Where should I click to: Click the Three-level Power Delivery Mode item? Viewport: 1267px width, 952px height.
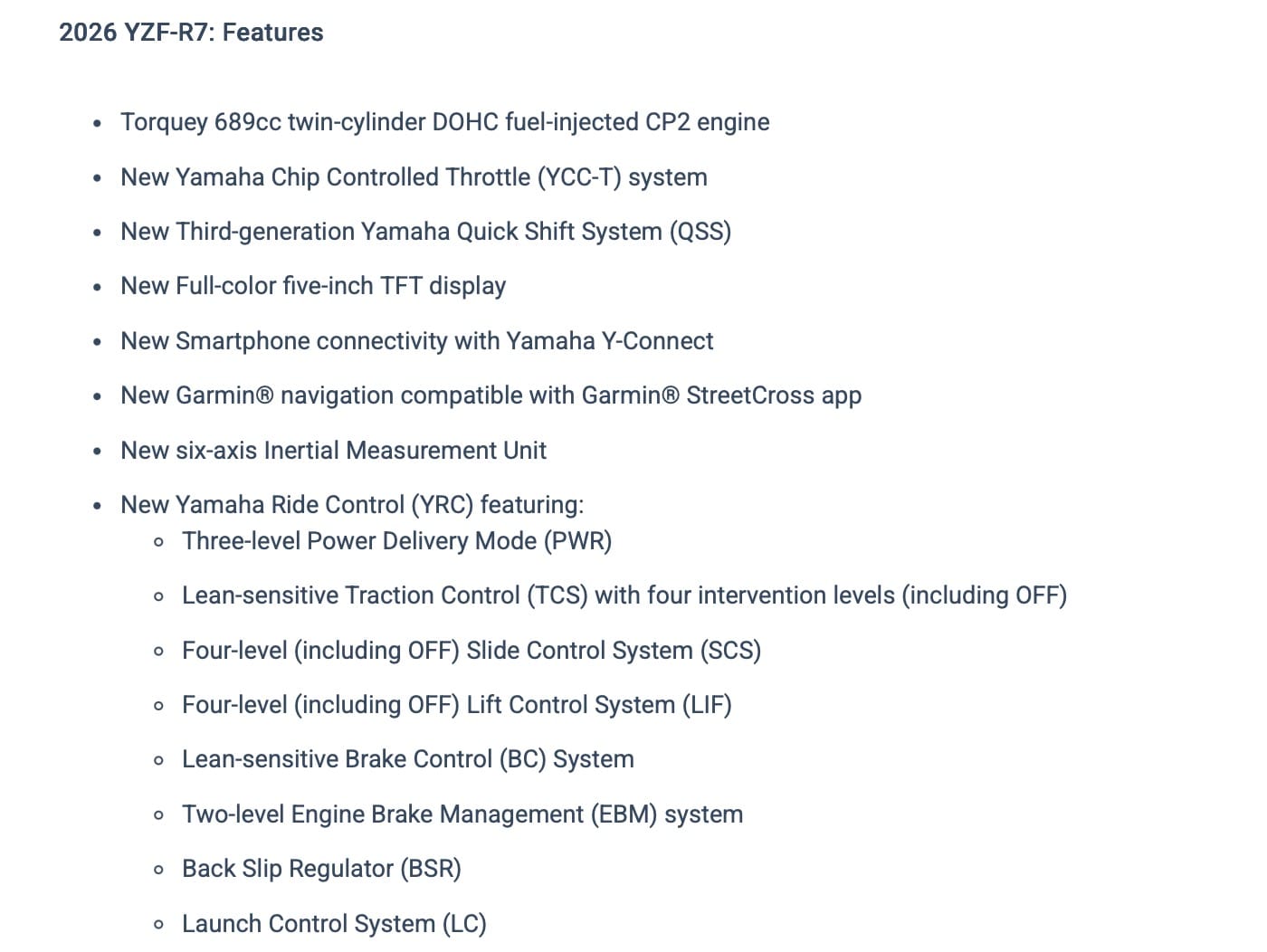click(396, 541)
